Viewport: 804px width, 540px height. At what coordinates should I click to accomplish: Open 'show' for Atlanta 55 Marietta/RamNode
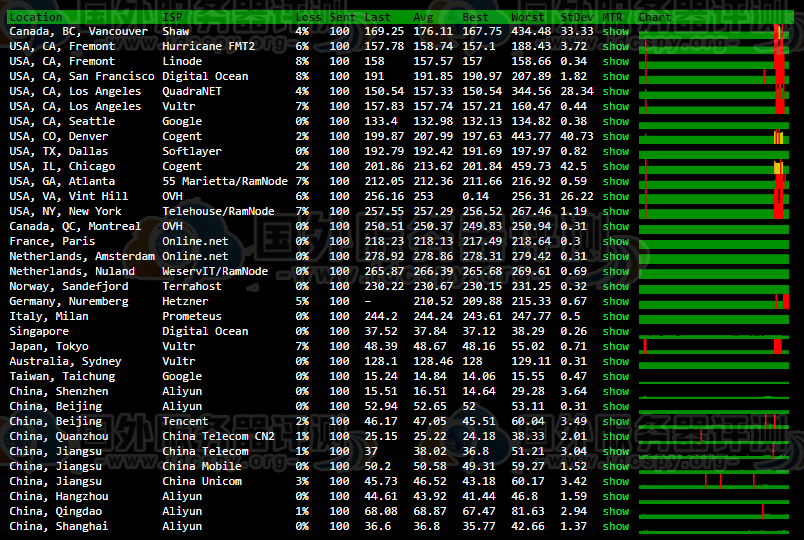click(x=615, y=181)
